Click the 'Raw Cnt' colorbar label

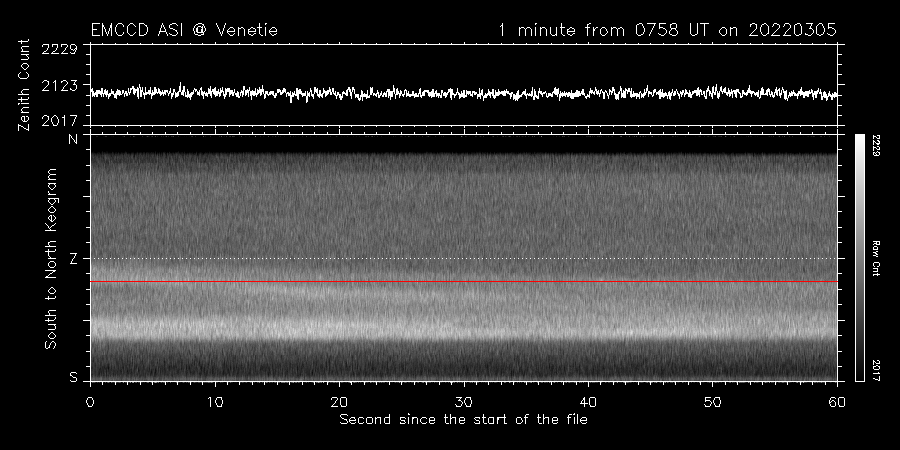[x=876, y=258]
